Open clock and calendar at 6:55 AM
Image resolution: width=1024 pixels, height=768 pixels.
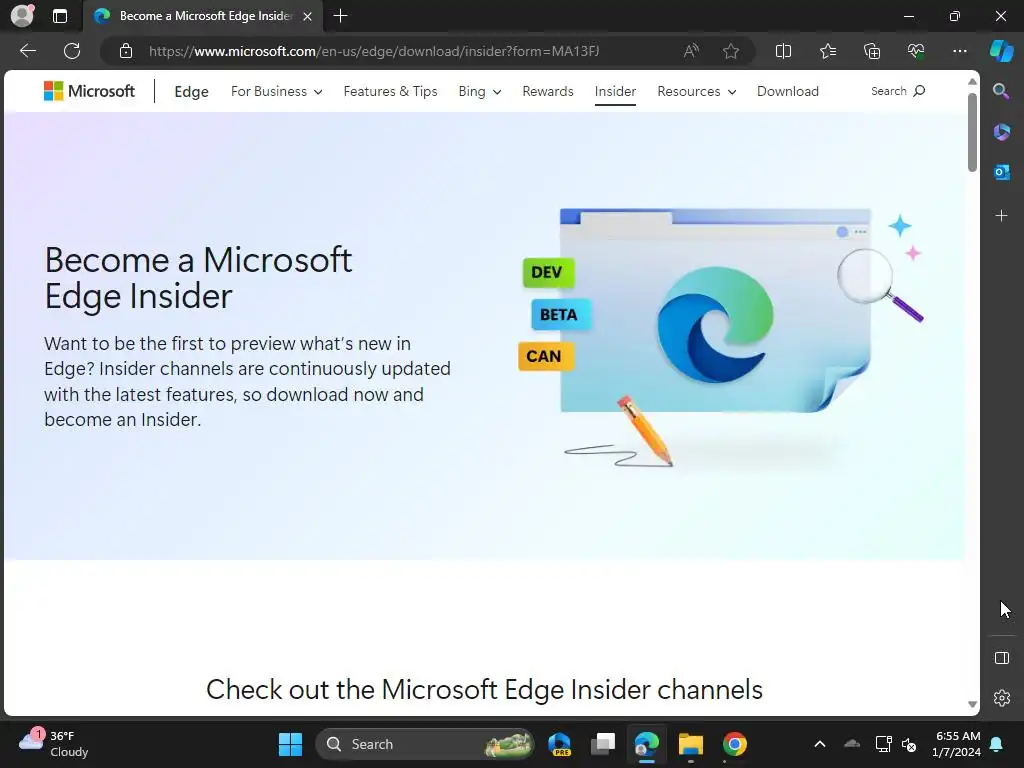(x=956, y=744)
